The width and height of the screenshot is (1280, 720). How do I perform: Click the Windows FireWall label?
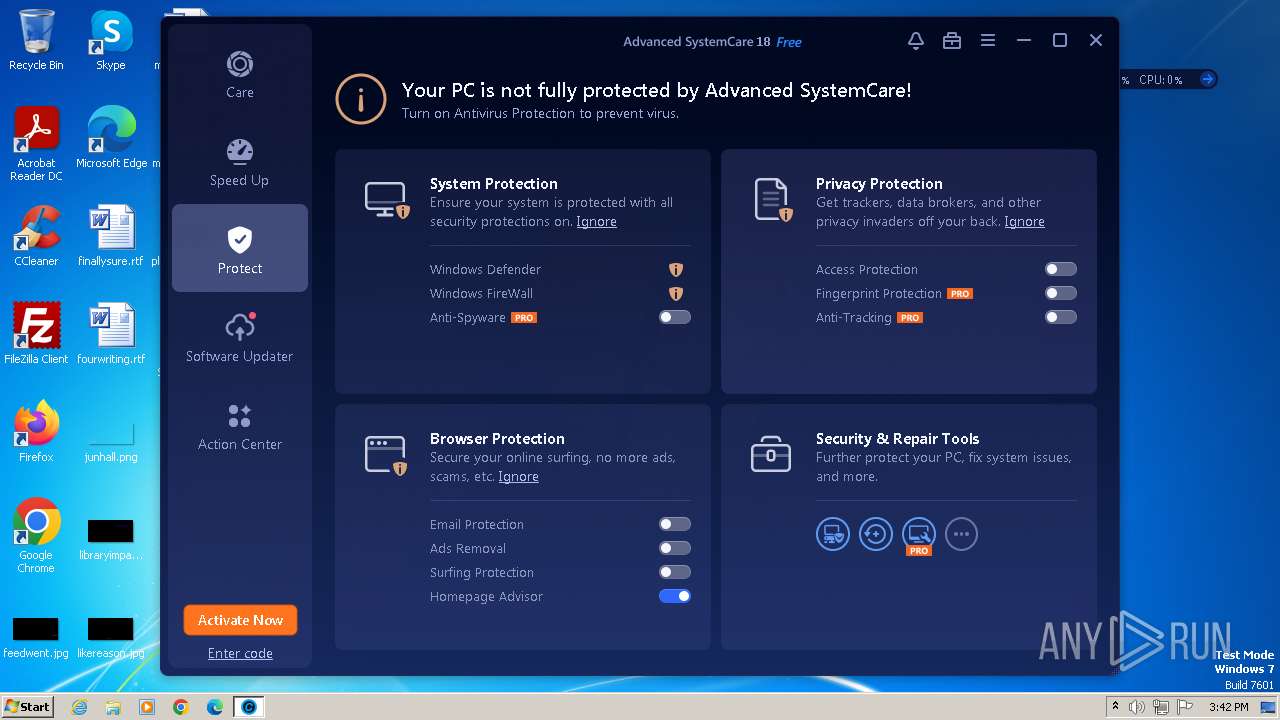click(x=481, y=293)
